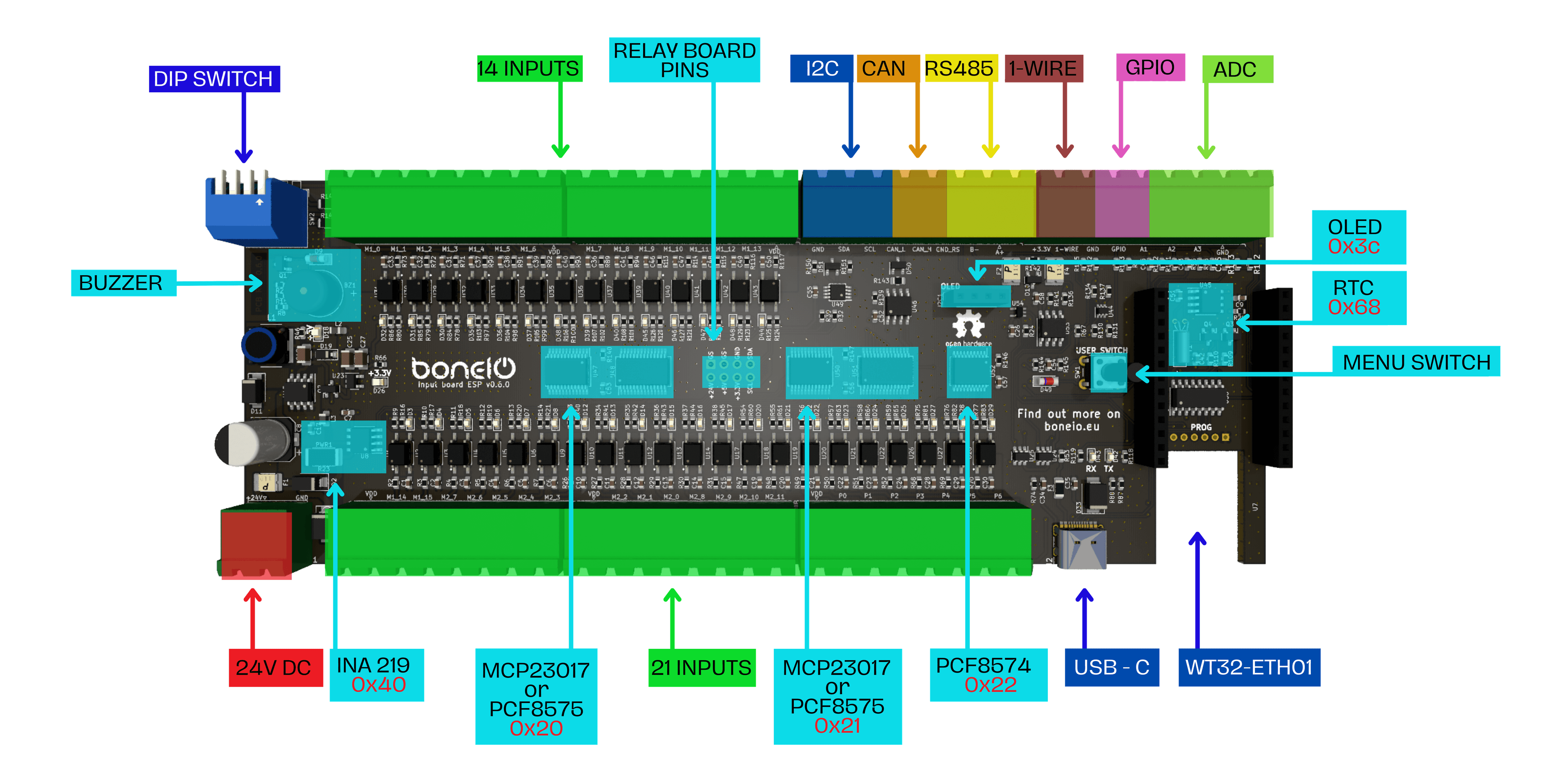Screen dimensions: 1568x784
Task: Select the MENU SWITCH label
Action: 1416,361
